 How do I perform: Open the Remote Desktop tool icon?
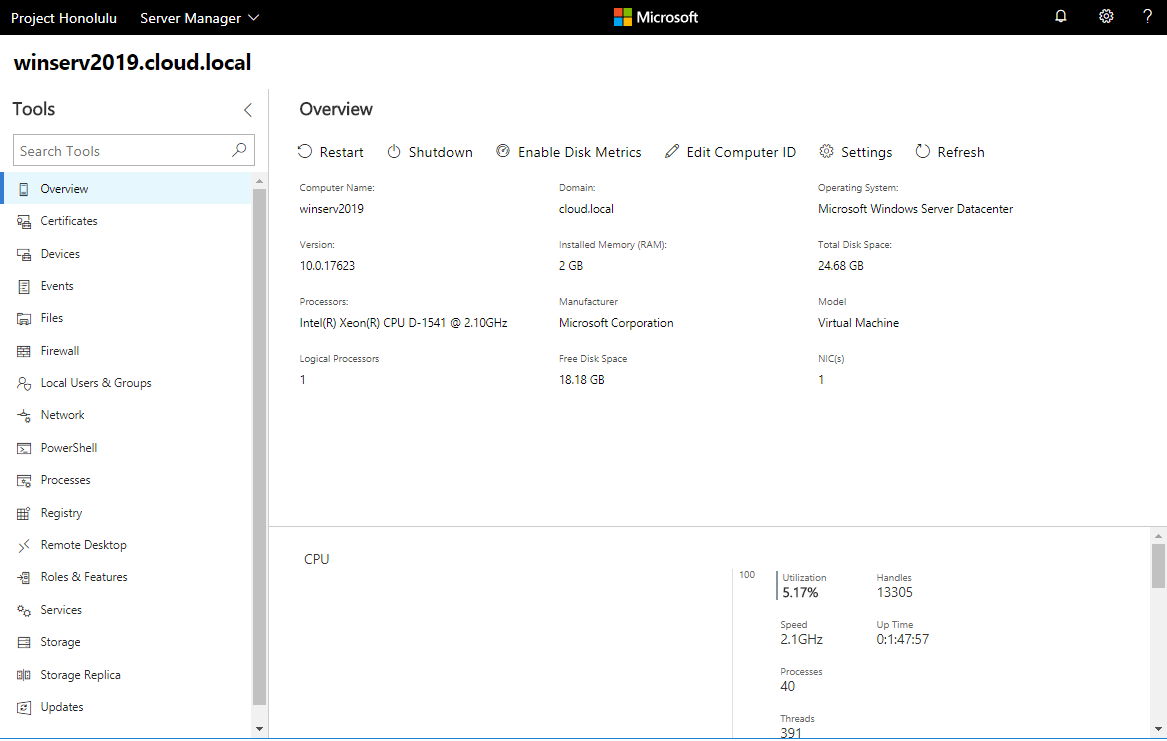tap(24, 546)
